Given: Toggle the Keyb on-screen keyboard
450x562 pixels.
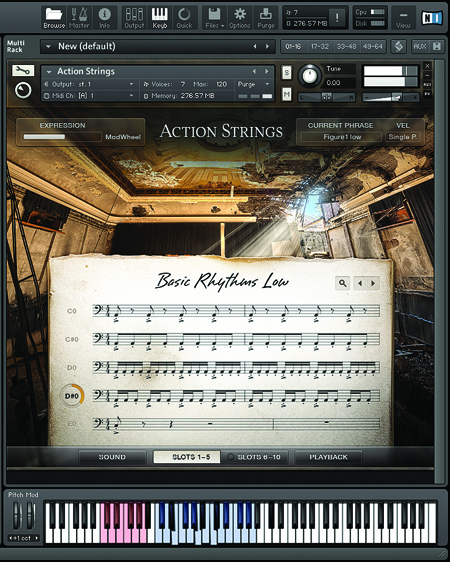Looking at the screenshot, I should pyautogui.click(x=159, y=18).
